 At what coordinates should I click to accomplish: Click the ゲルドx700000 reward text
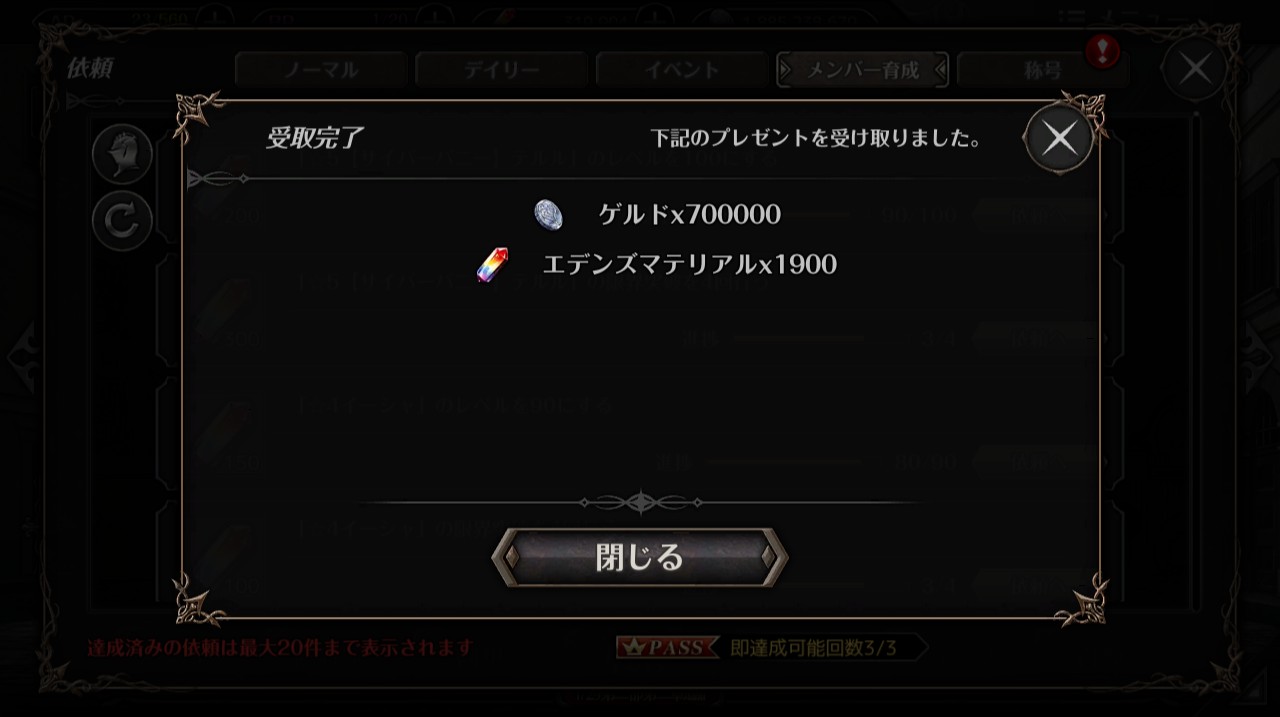[x=690, y=214]
